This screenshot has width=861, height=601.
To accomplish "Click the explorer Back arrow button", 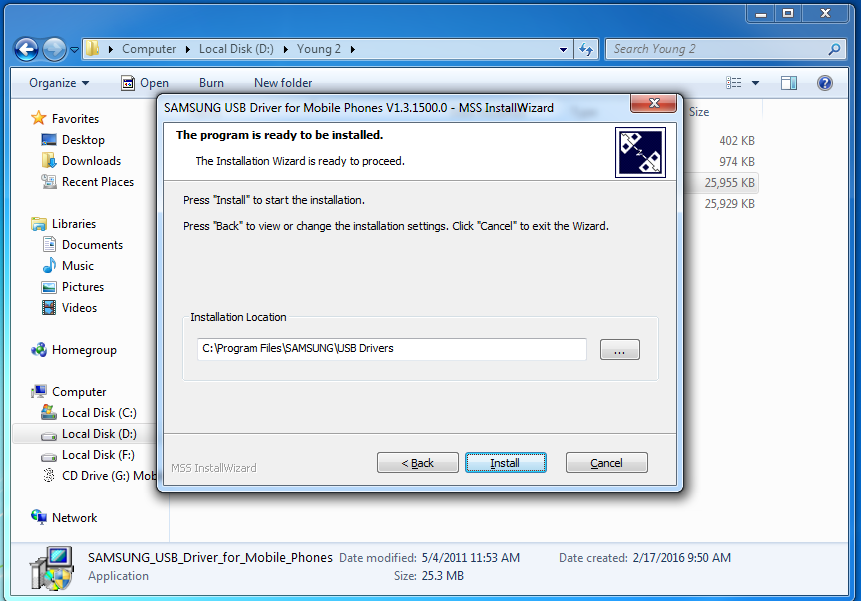I will (x=26, y=50).
